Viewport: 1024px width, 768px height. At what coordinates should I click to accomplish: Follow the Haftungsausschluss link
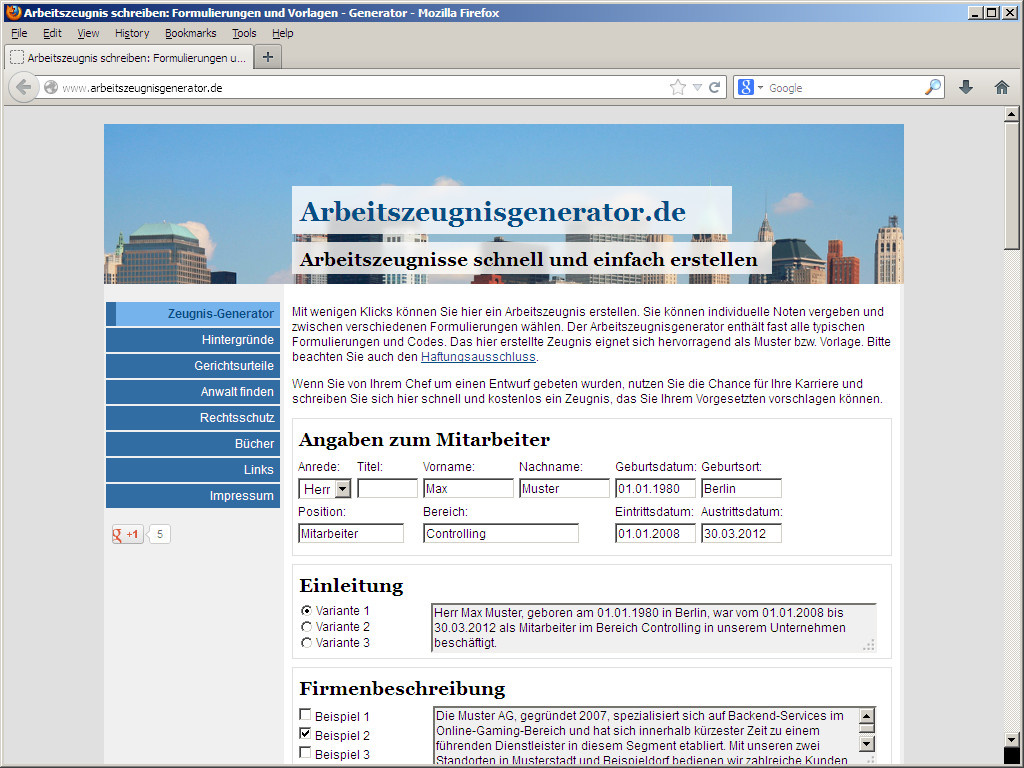click(478, 357)
